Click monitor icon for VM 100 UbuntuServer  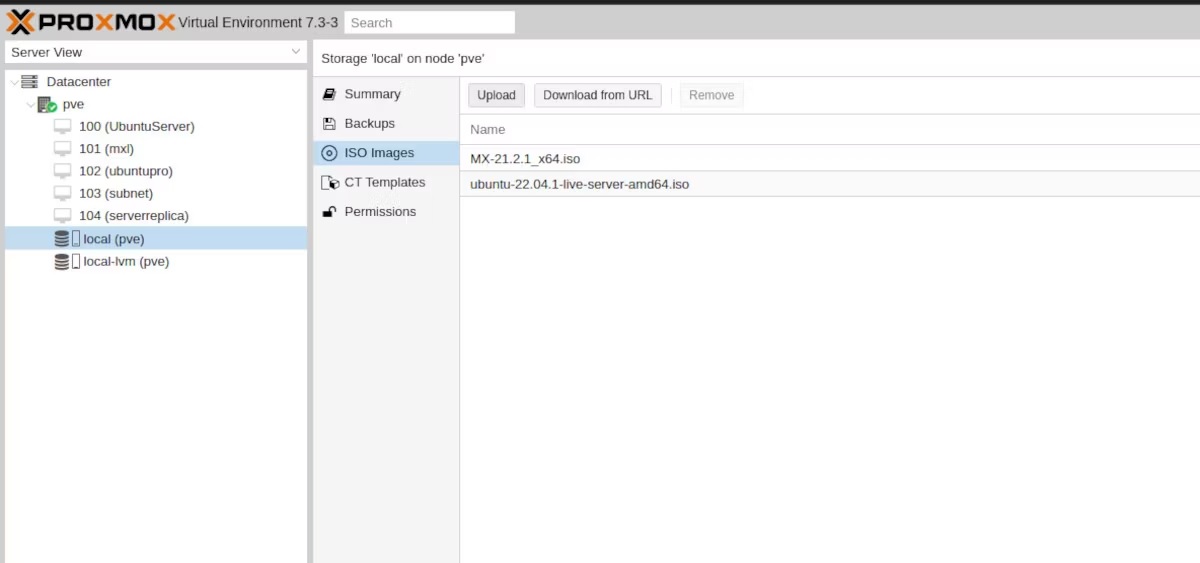pos(63,127)
